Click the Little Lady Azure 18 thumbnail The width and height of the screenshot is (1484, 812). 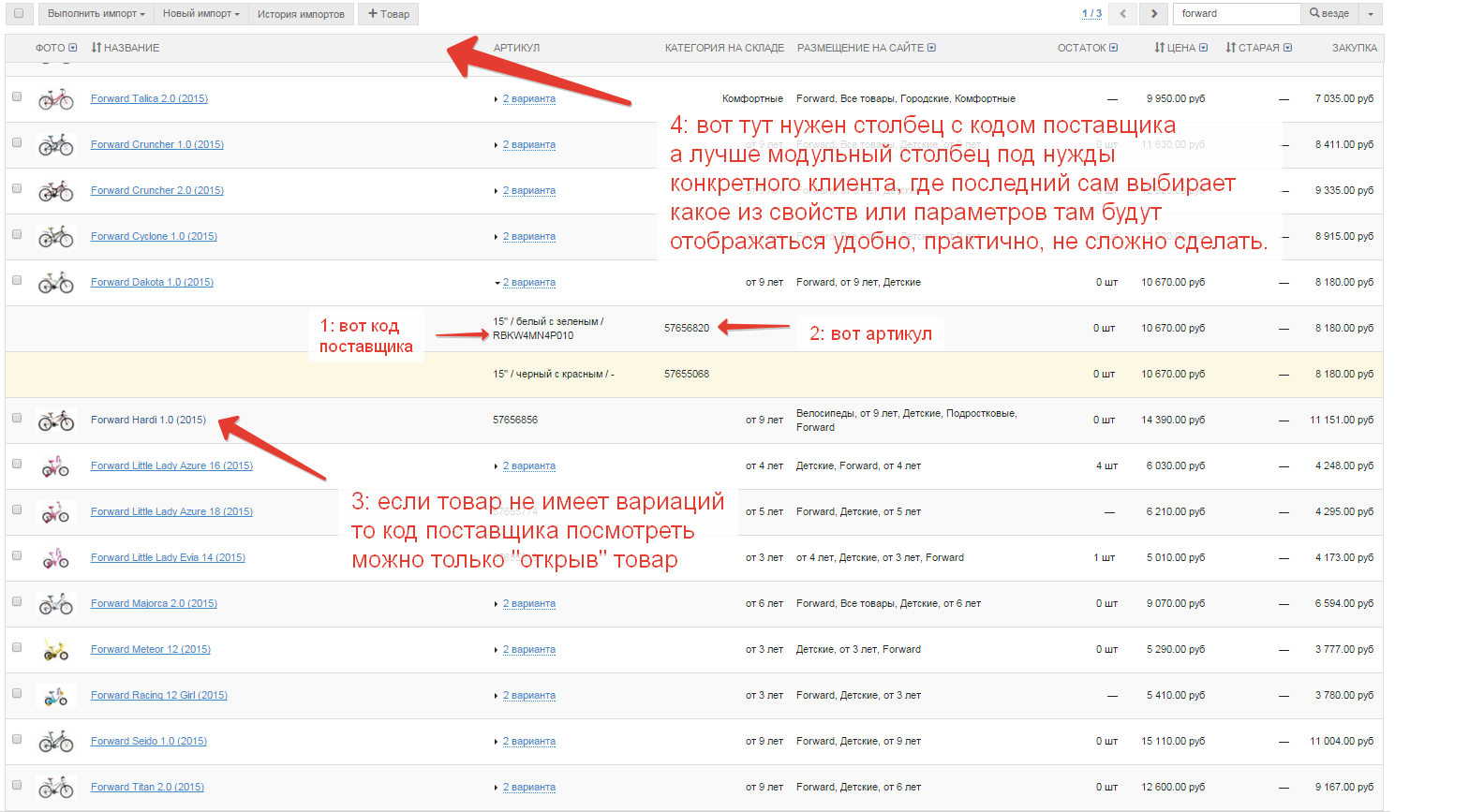pos(55,512)
